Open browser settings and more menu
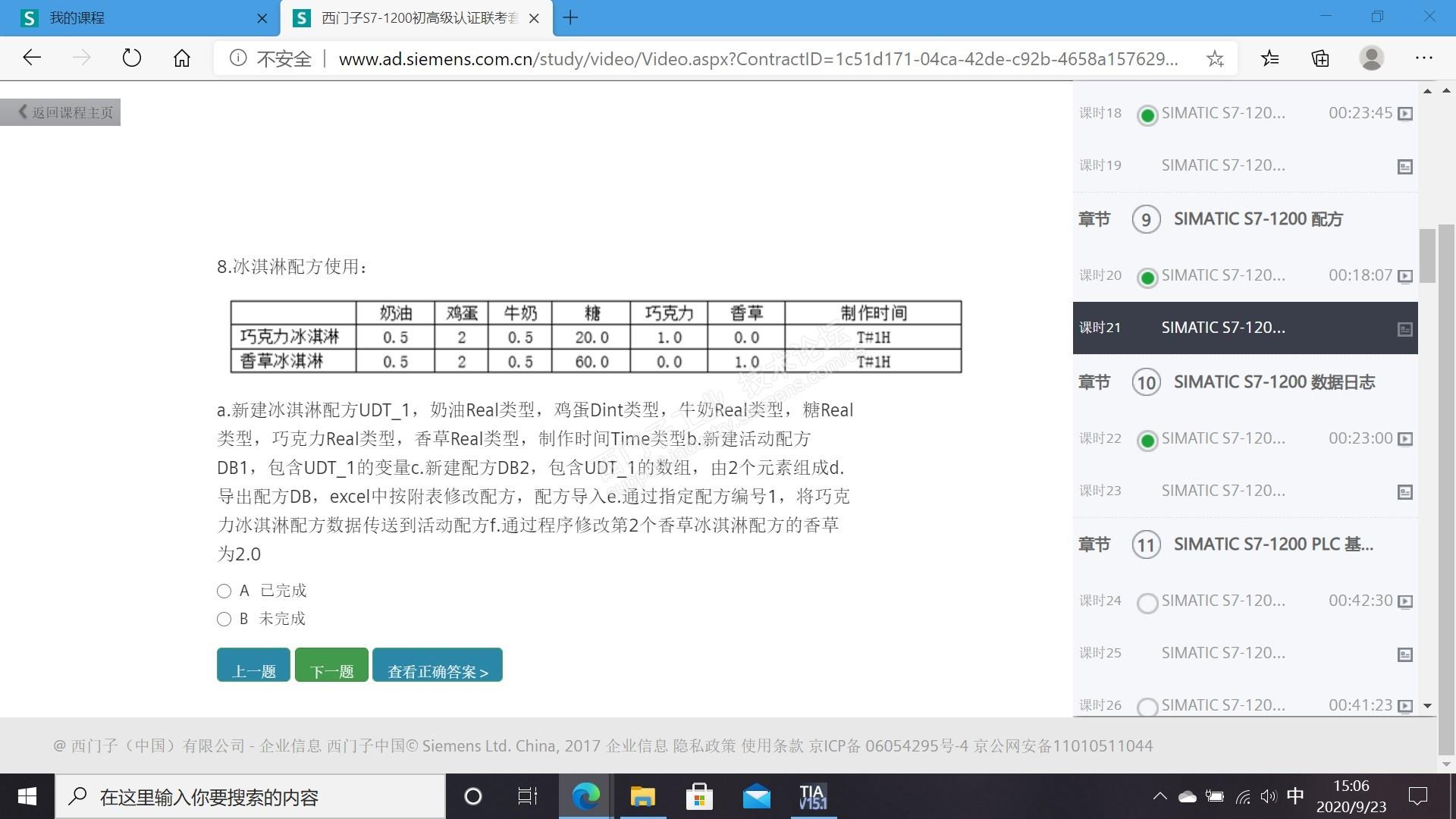 pos(1423,58)
